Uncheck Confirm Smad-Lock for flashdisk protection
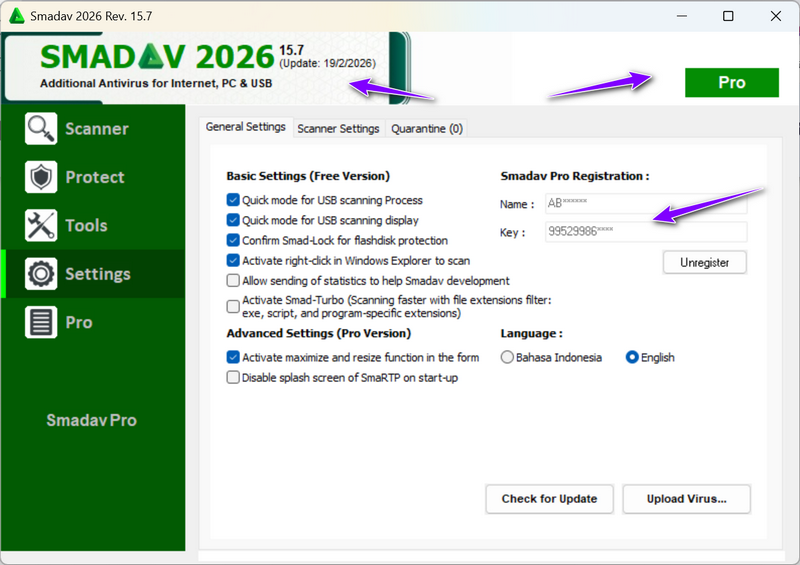The height and width of the screenshot is (565, 800). [233, 240]
